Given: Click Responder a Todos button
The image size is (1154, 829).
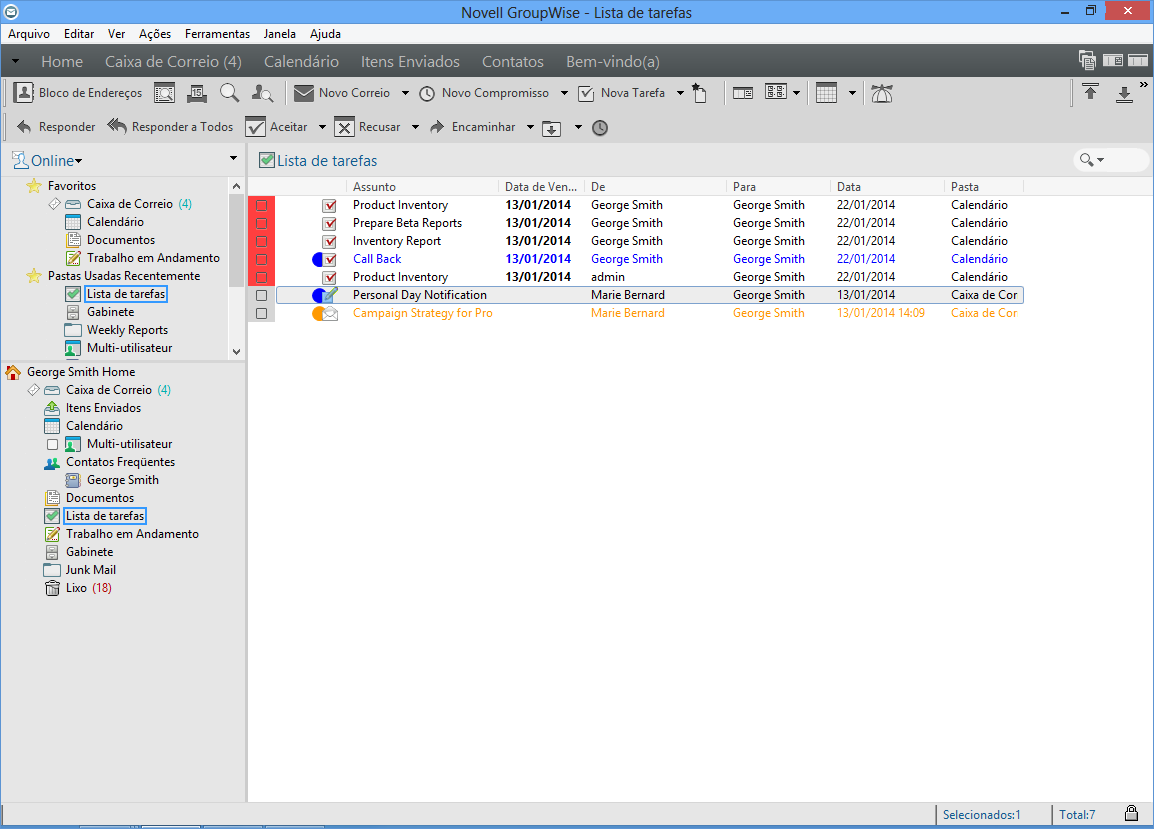Looking at the screenshot, I should 170,127.
